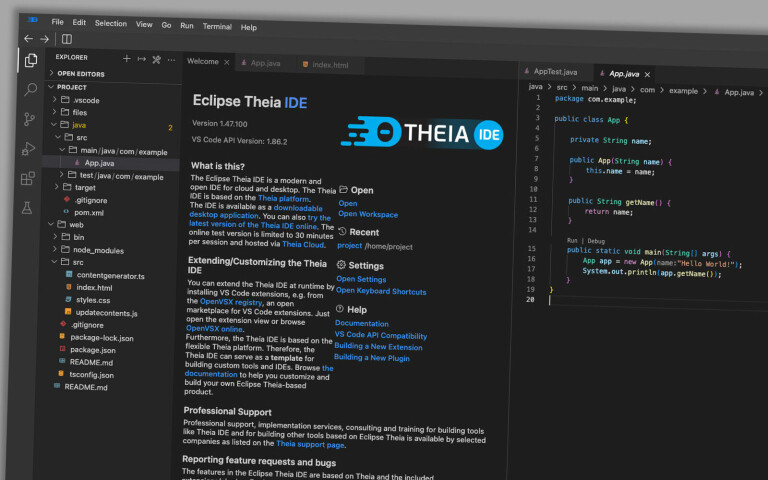The height and width of the screenshot is (480, 768).
Task: Click line number 20 in the editor gutter
Action: (530, 299)
